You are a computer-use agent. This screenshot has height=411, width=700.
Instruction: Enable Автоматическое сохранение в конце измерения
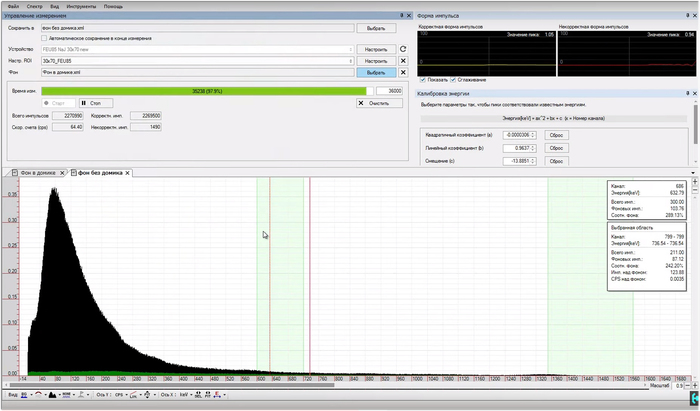[43, 36]
